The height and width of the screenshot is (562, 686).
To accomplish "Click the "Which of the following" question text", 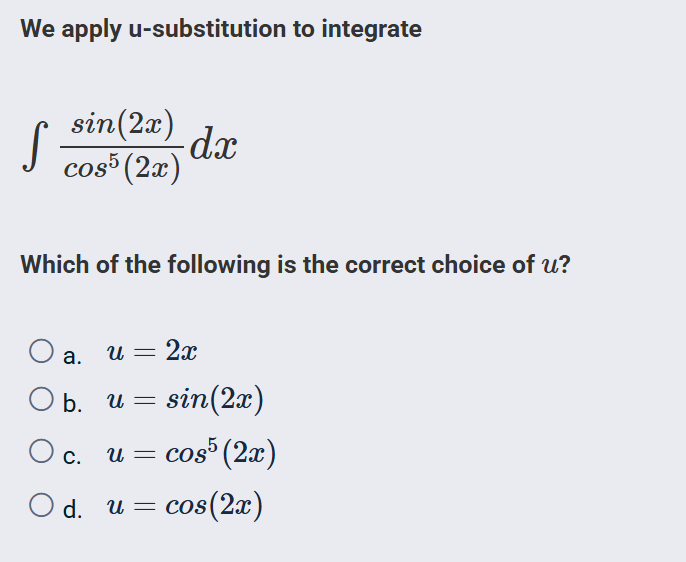I will tap(280, 265).
